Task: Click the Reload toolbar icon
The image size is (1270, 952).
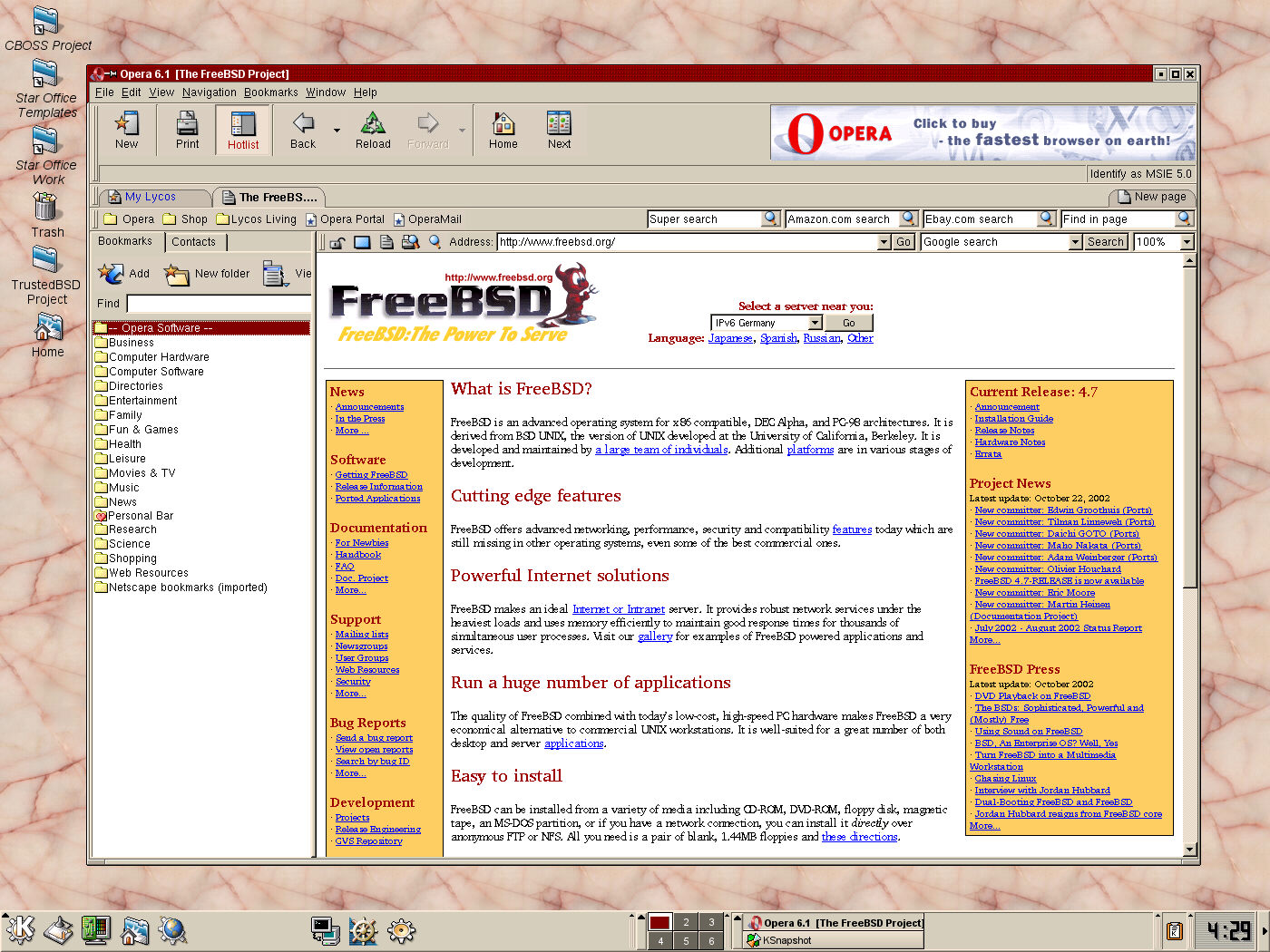Action: tap(373, 130)
